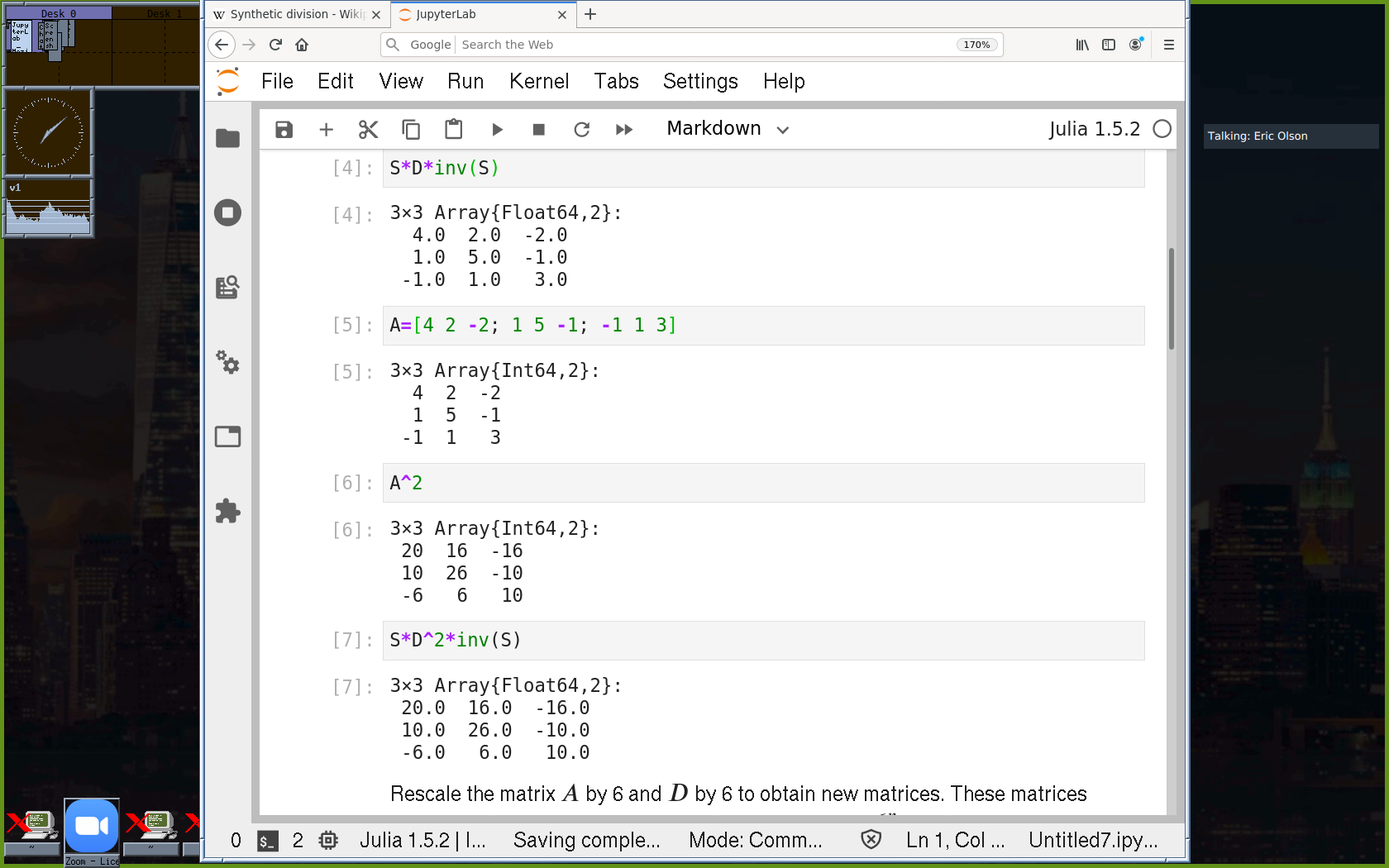Show Running Terminals and Kernels panel

[227, 212]
